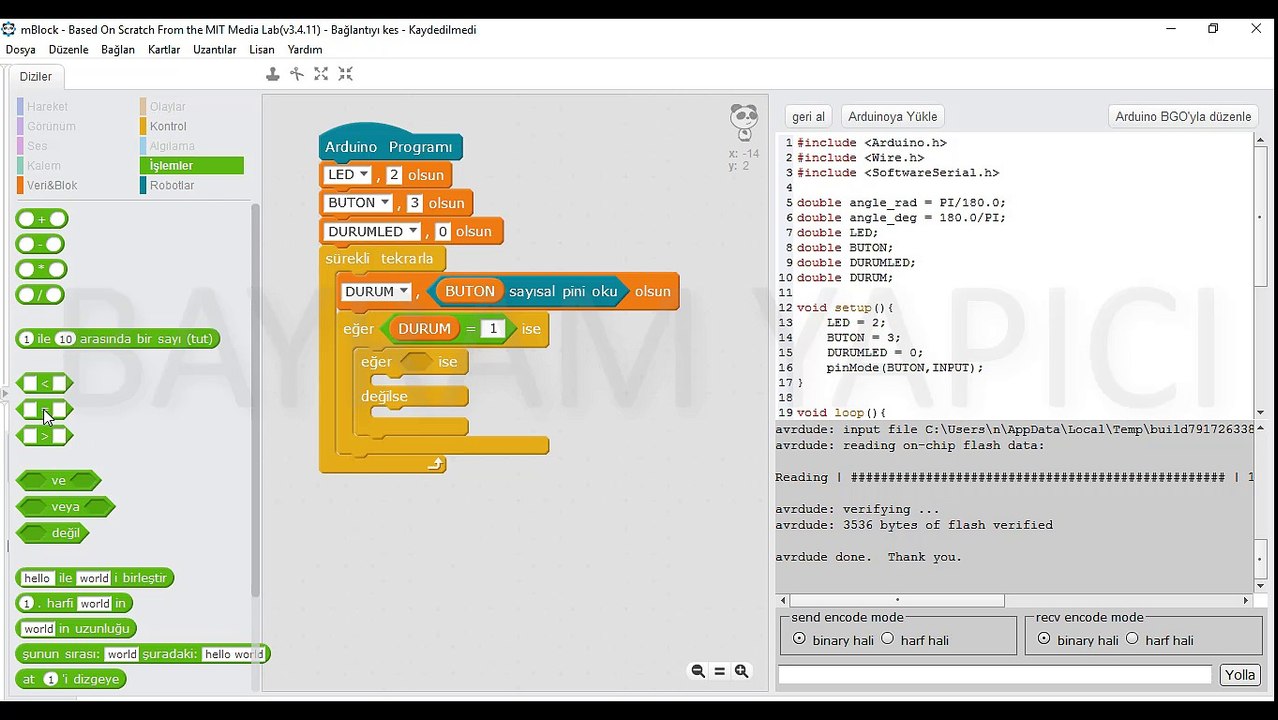Open the Görünüm block category
1278x720 pixels.
pyautogui.click(x=51, y=126)
